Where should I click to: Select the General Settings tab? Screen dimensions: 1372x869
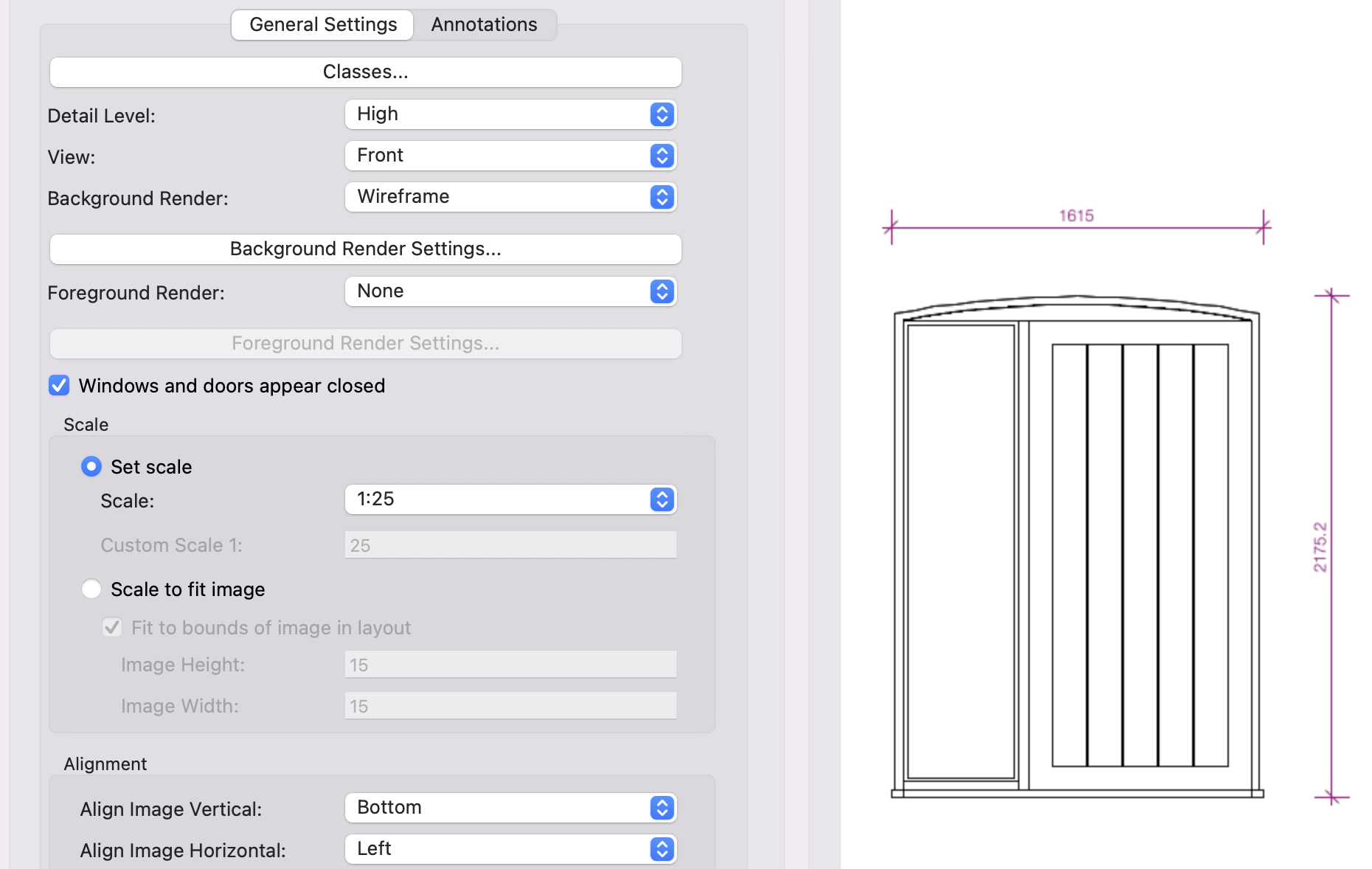[x=323, y=24]
